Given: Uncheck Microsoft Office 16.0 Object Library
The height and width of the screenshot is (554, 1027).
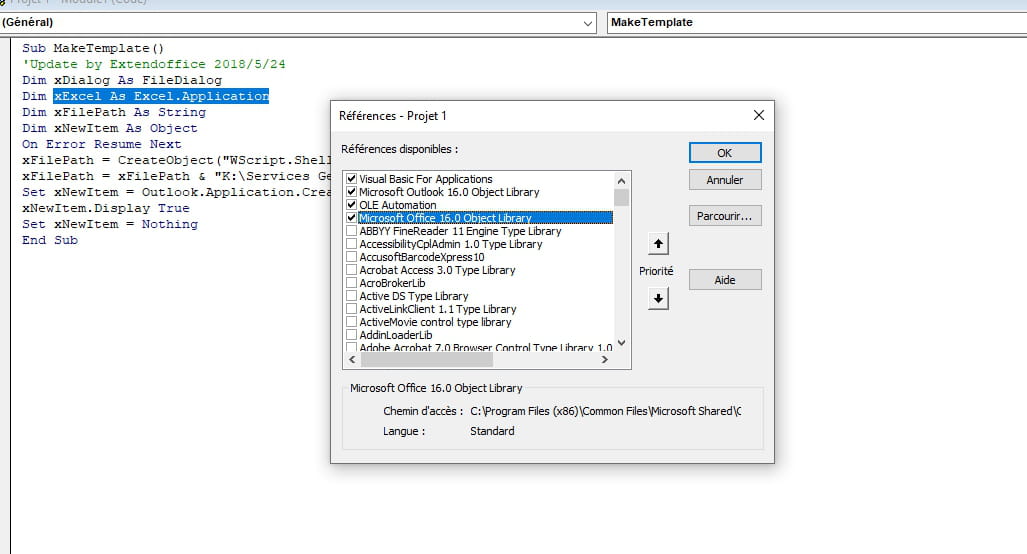Looking at the screenshot, I should click(x=352, y=217).
